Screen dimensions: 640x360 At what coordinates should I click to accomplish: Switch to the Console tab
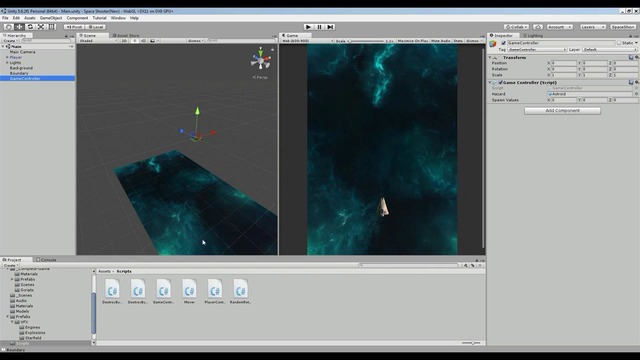46,260
